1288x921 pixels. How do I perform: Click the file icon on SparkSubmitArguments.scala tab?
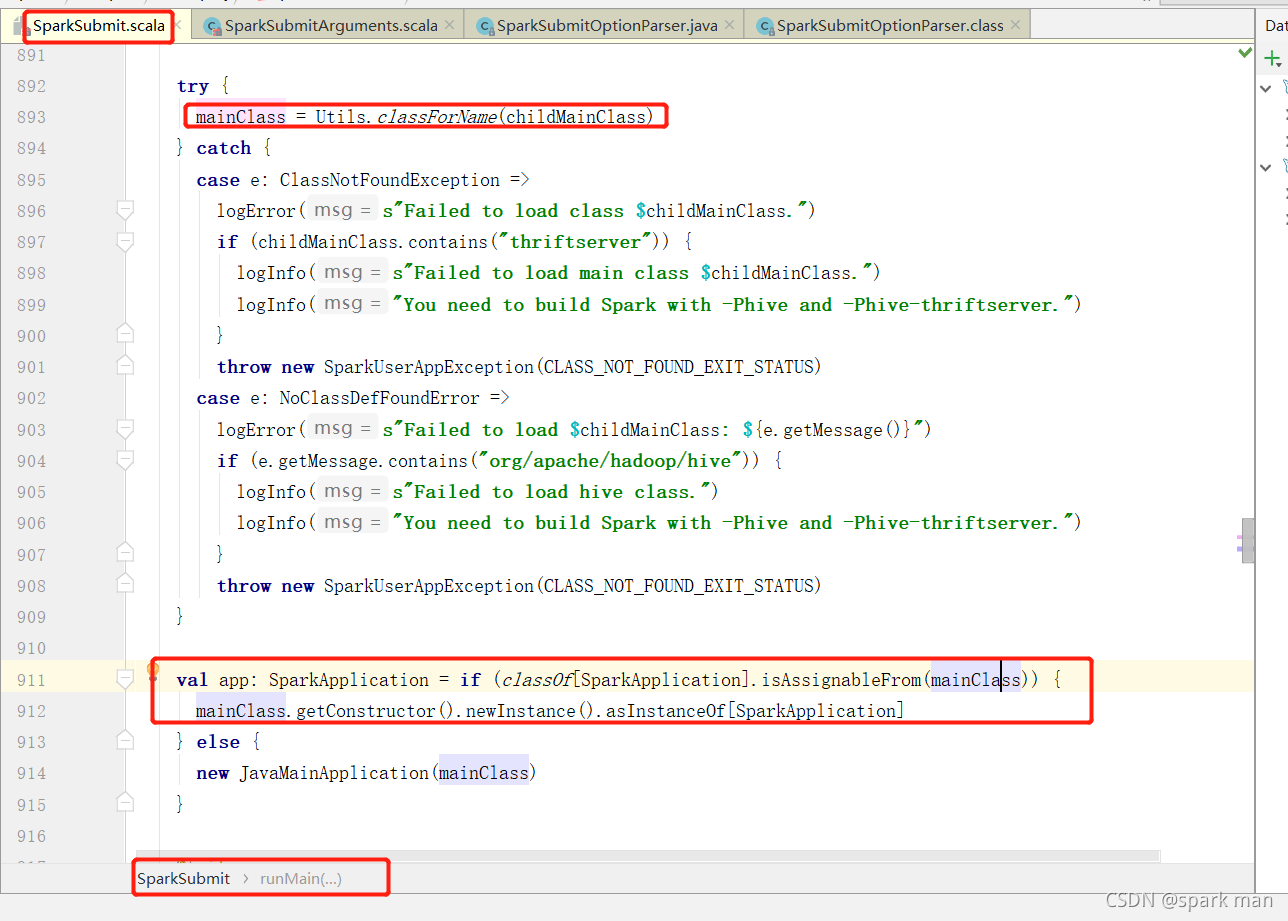(x=212, y=26)
